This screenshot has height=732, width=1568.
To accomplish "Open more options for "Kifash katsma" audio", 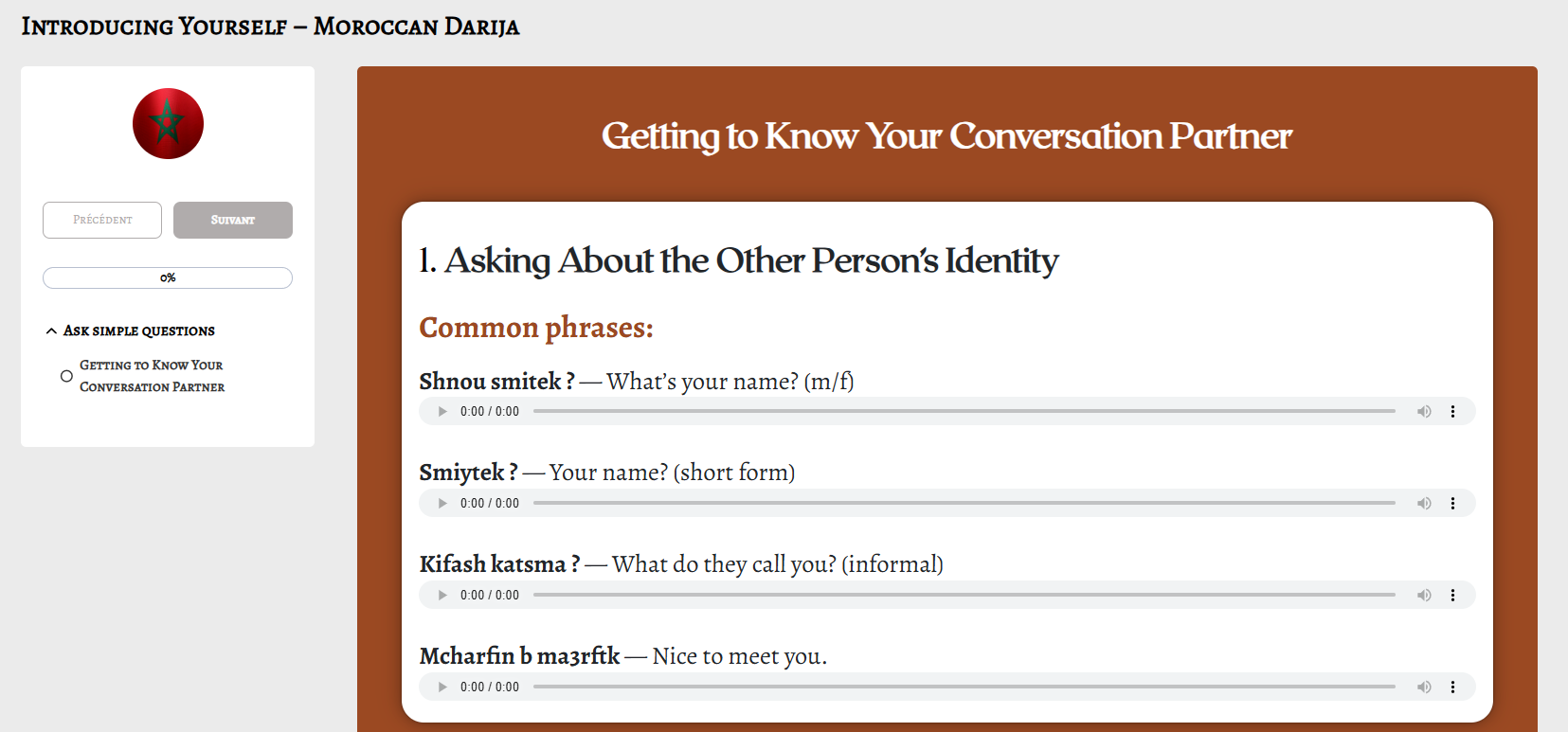I will tap(1452, 596).
